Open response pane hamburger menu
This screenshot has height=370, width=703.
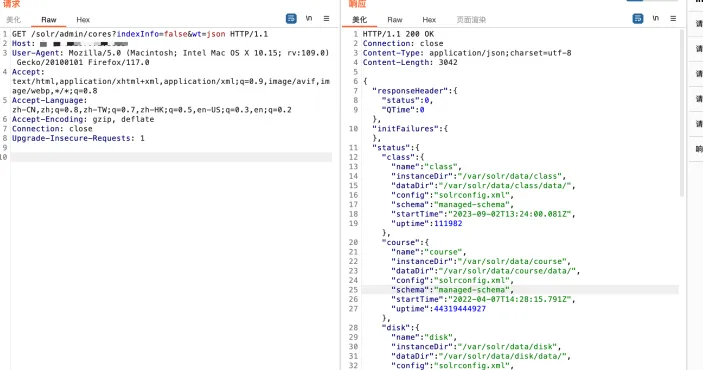pyautogui.click(x=673, y=18)
